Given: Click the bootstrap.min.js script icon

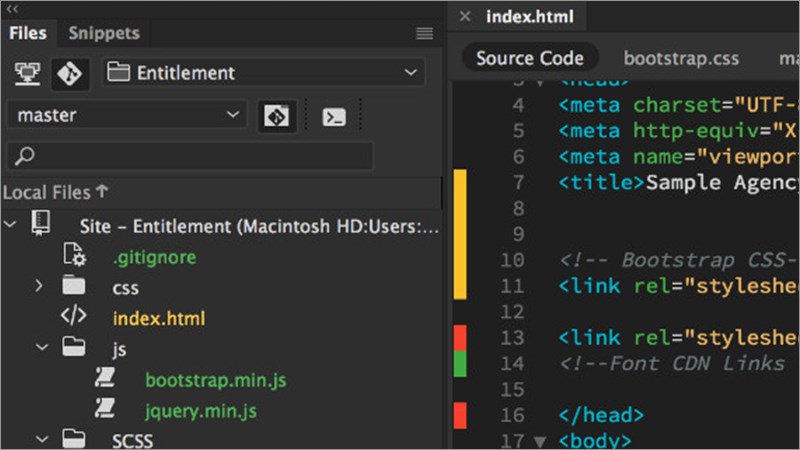Looking at the screenshot, I should pyautogui.click(x=106, y=379).
